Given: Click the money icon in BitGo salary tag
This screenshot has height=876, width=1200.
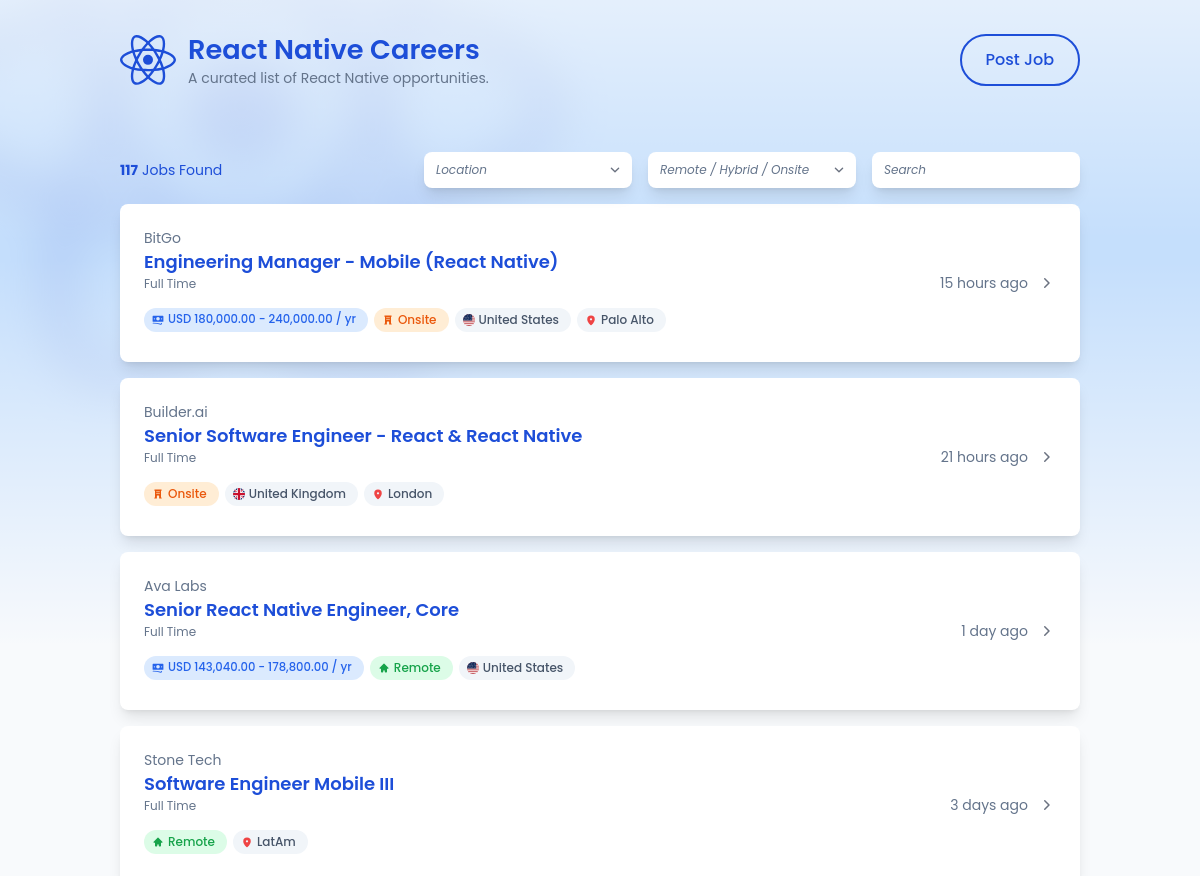Looking at the screenshot, I should pyautogui.click(x=158, y=320).
